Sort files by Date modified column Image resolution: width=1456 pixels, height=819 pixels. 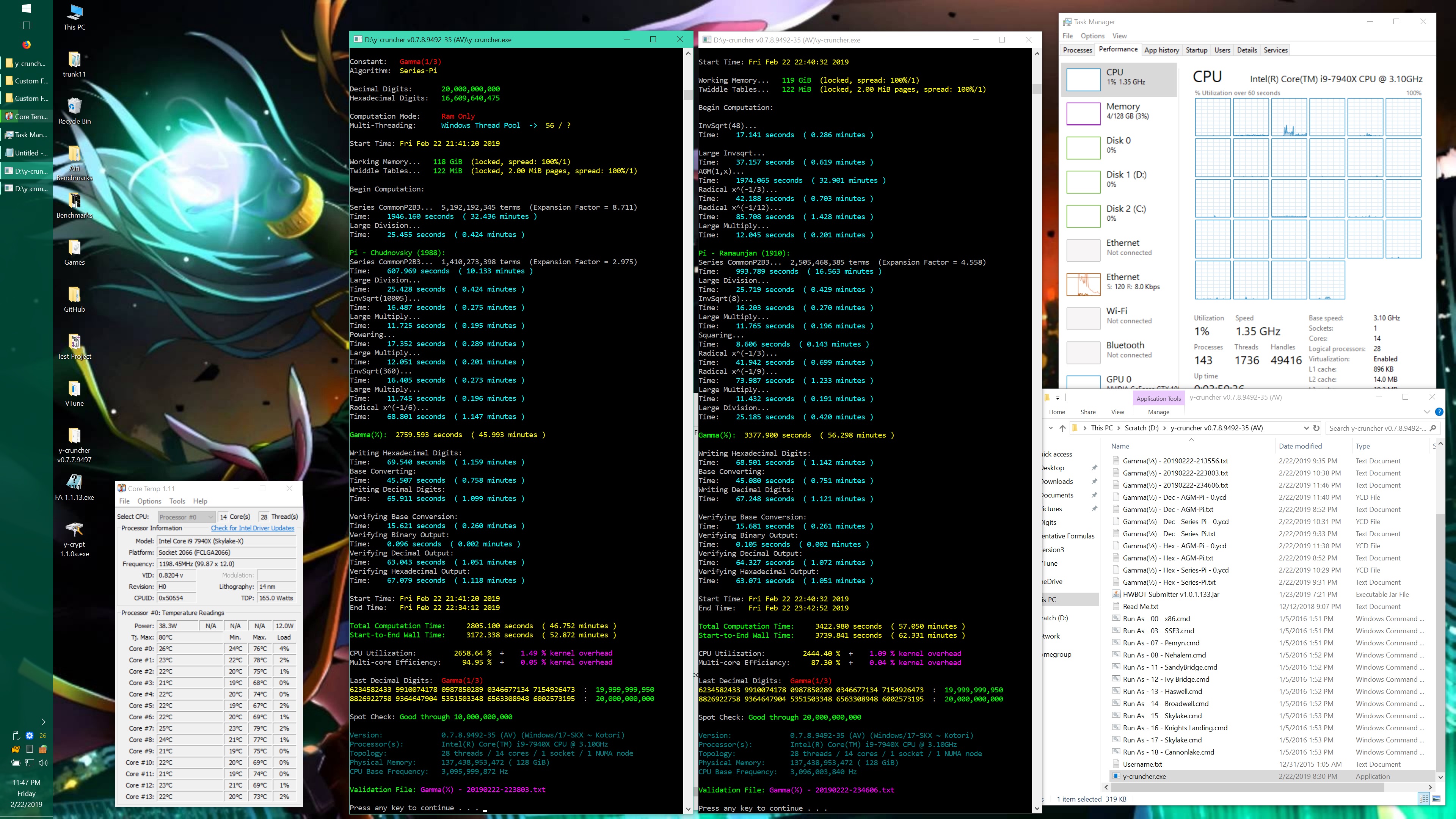point(1300,446)
